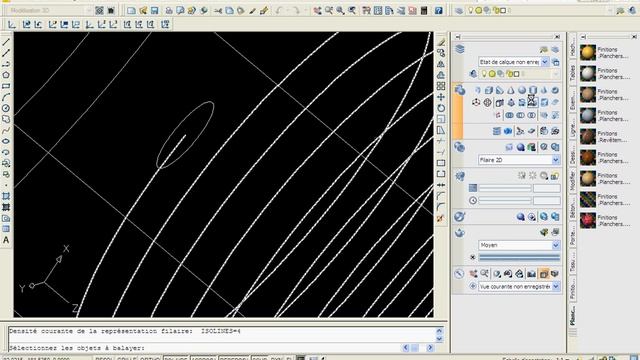The width and height of the screenshot is (640, 360).
Task: Open the 'Etat de calque non enreg' dropdown
Action: coord(513,62)
